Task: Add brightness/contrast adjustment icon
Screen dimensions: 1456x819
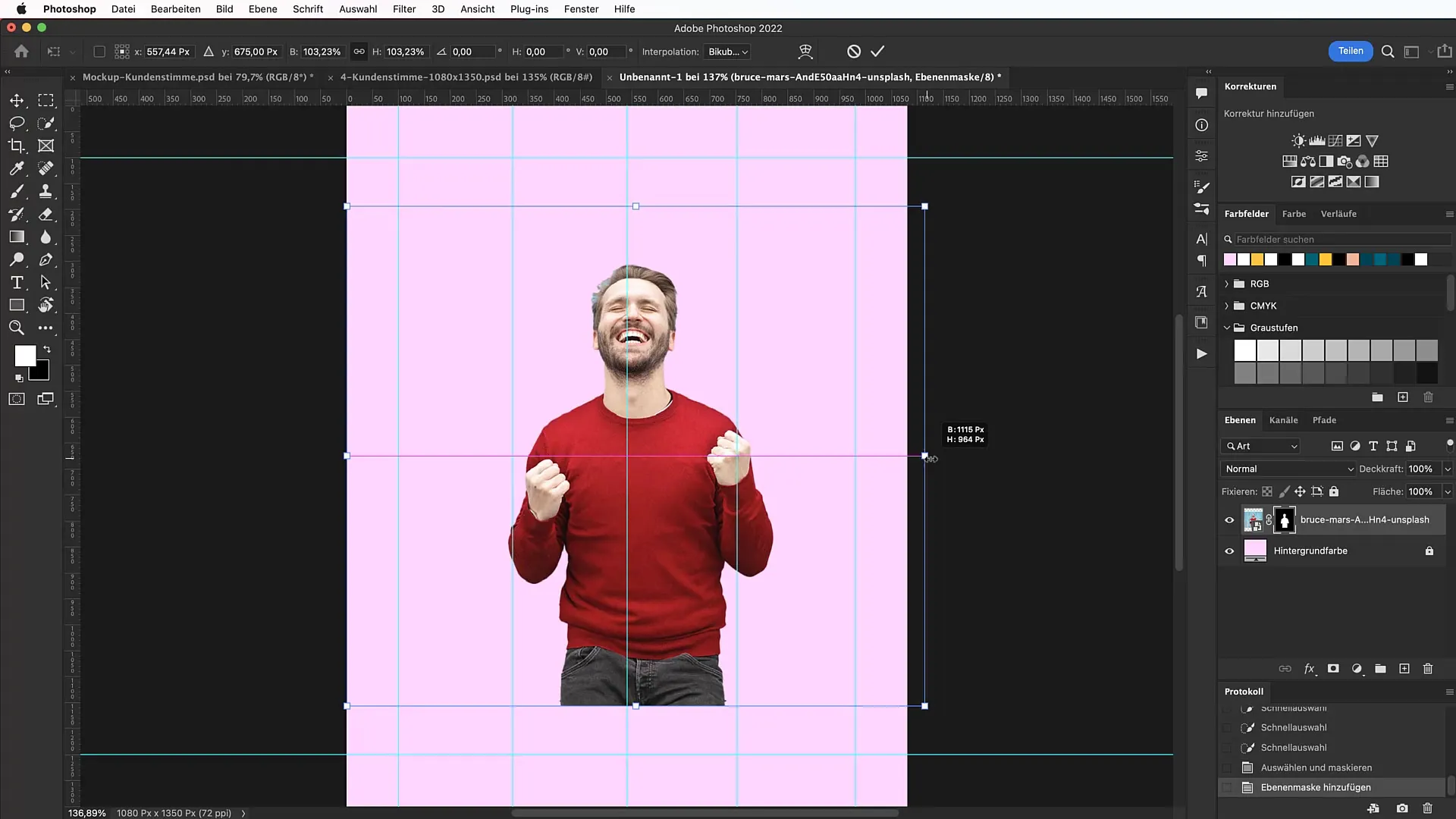Action: click(1299, 140)
